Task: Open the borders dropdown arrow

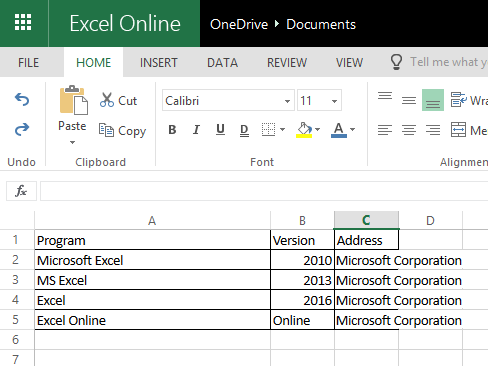Action: tap(282, 129)
